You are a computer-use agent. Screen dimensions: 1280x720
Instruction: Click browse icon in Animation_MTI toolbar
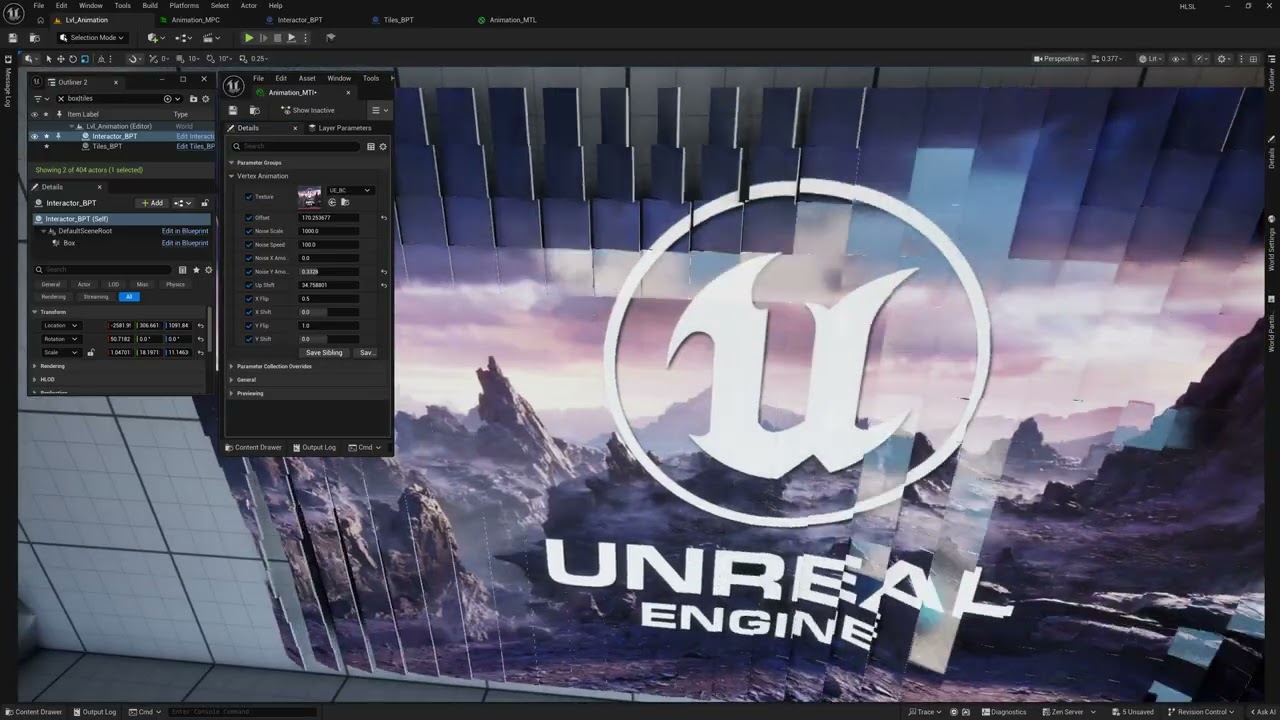(254, 110)
